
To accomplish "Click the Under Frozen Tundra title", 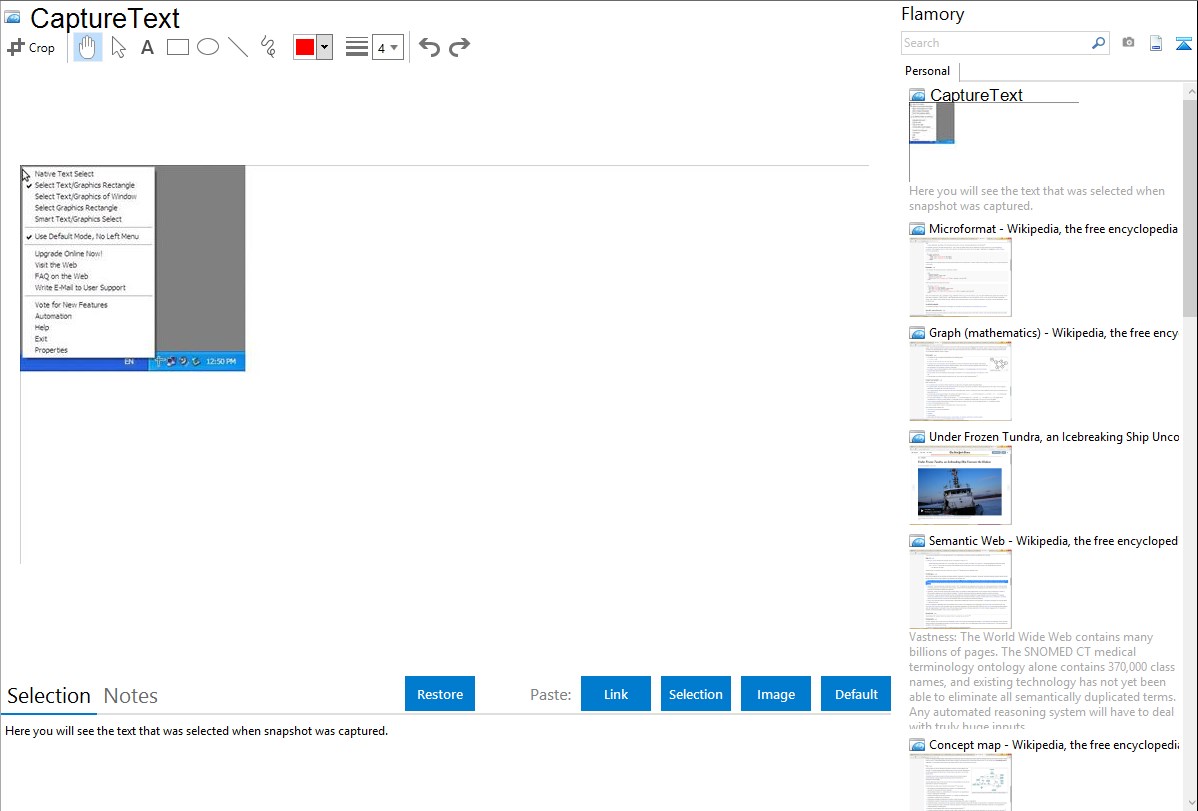I will click(1054, 436).
